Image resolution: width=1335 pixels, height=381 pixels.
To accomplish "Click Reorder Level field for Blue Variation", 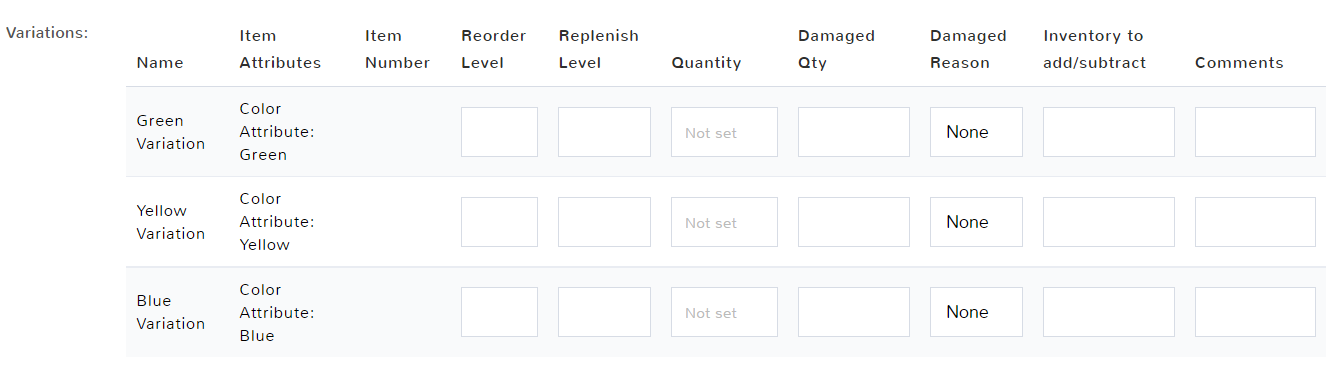I will pyautogui.click(x=499, y=312).
